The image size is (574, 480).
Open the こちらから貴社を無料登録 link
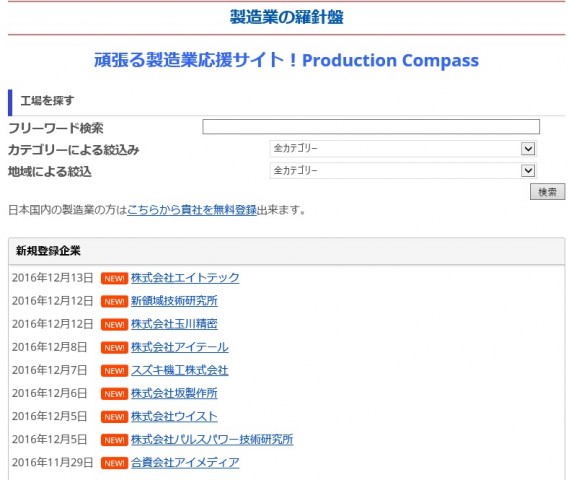click(192, 210)
